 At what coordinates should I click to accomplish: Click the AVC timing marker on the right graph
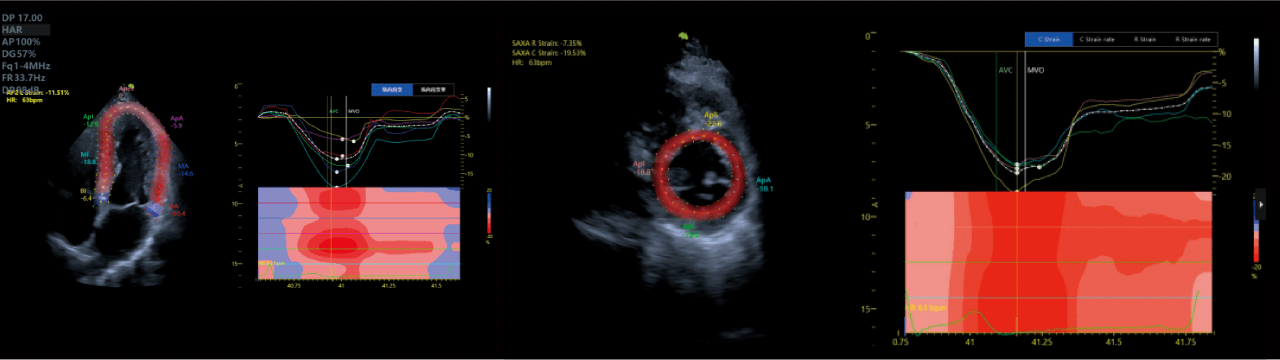[1005, 72]
